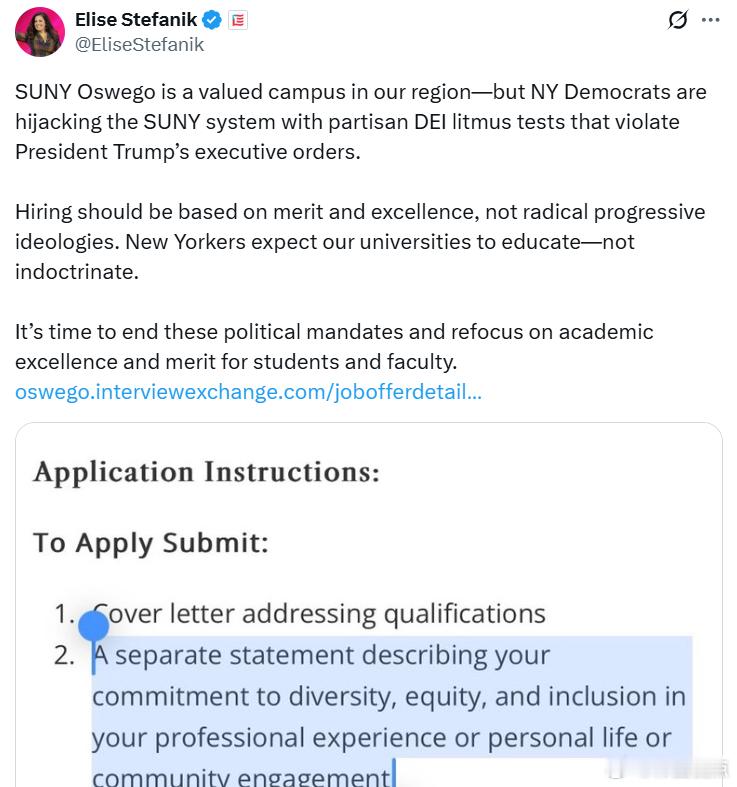The width and height of the screenshot is (737, 787).
Task: Click the Elise Stefanik display name
Action: (136, 20)
